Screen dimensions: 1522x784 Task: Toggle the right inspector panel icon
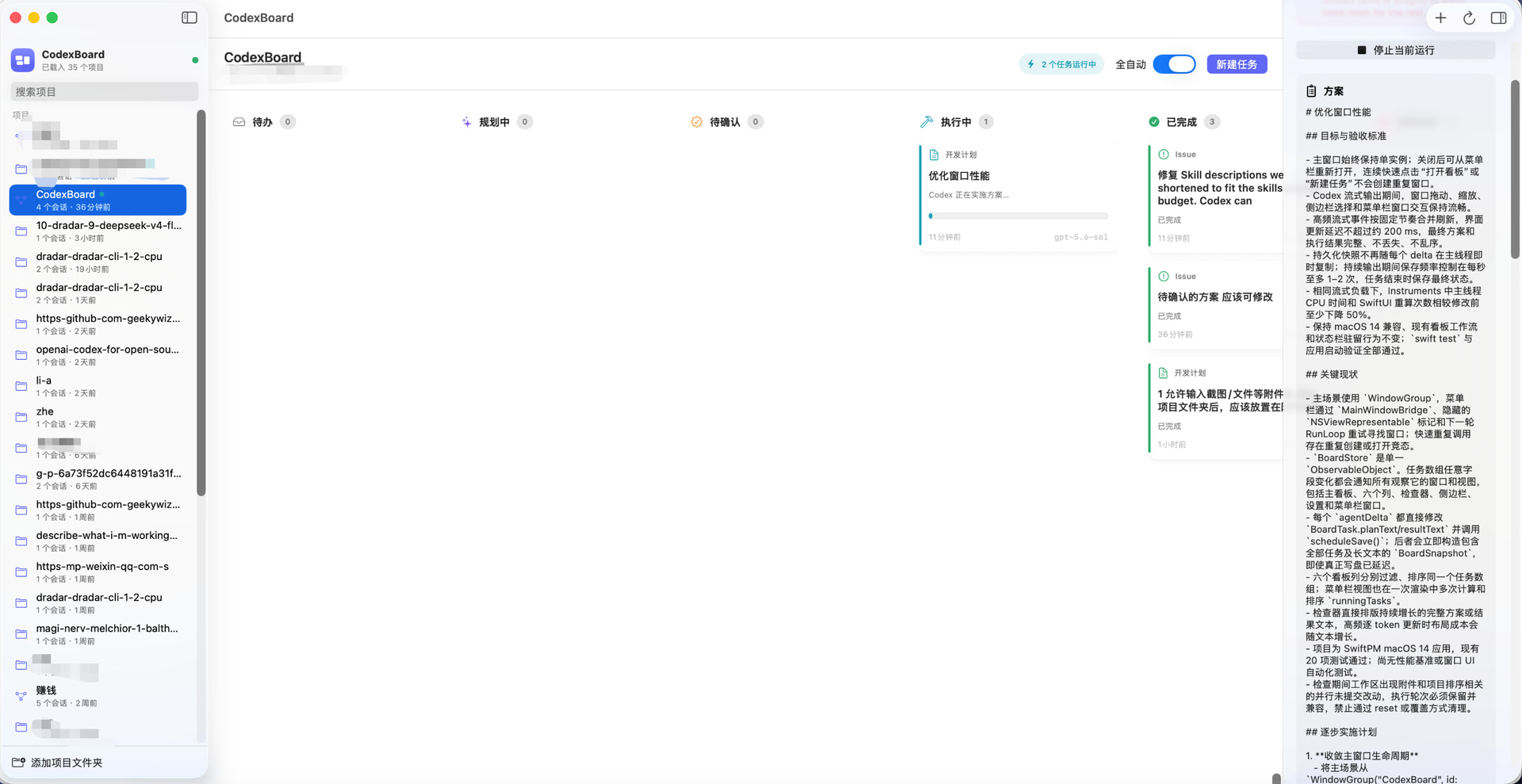1498,17
